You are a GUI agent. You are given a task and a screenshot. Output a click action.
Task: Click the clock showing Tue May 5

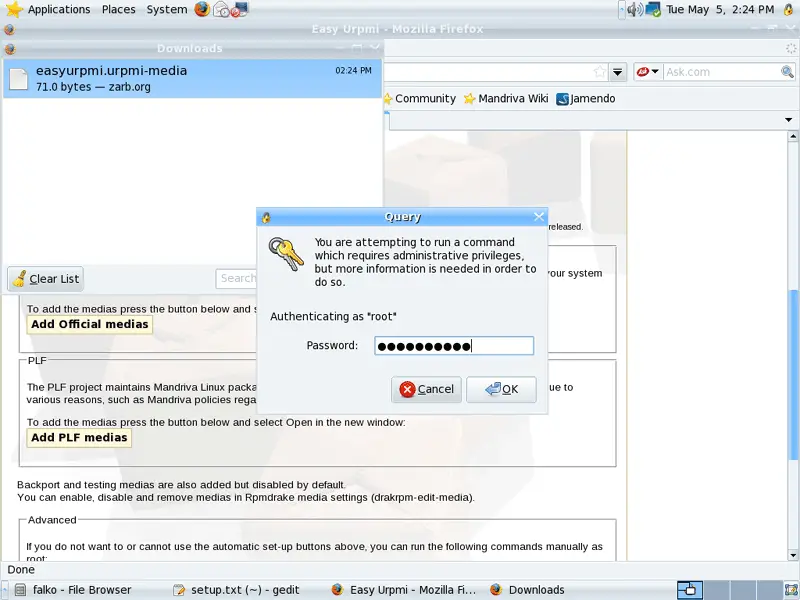(x=720, y=9)
